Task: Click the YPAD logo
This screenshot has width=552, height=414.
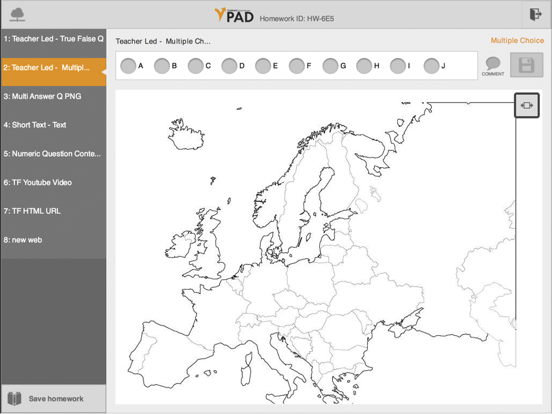Action: 234,15
